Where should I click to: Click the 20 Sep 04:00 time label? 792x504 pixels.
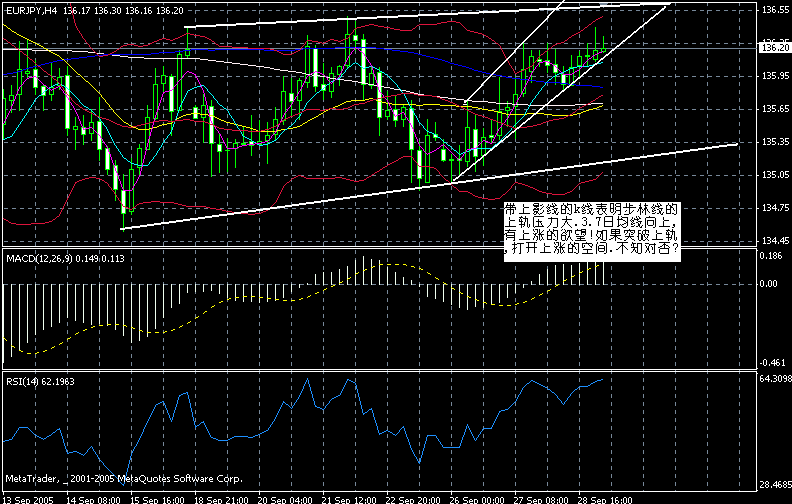tap(285, 500)
